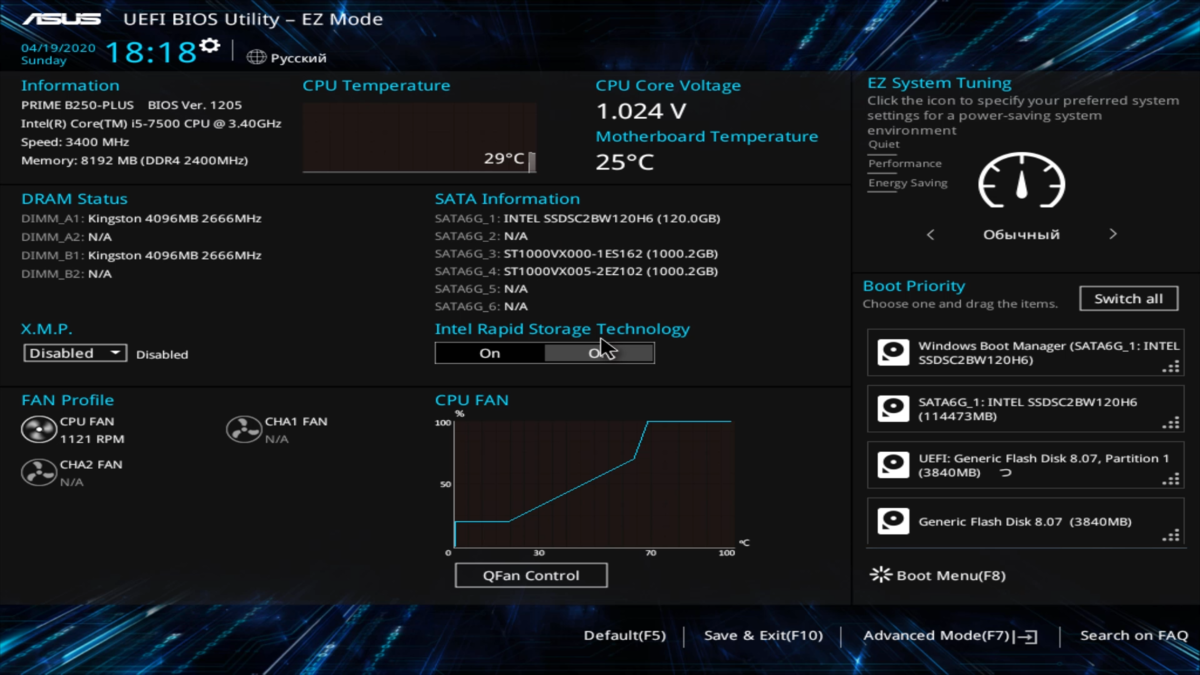
Task: Click the ASUS logo
Action: (x=61, y=19)
